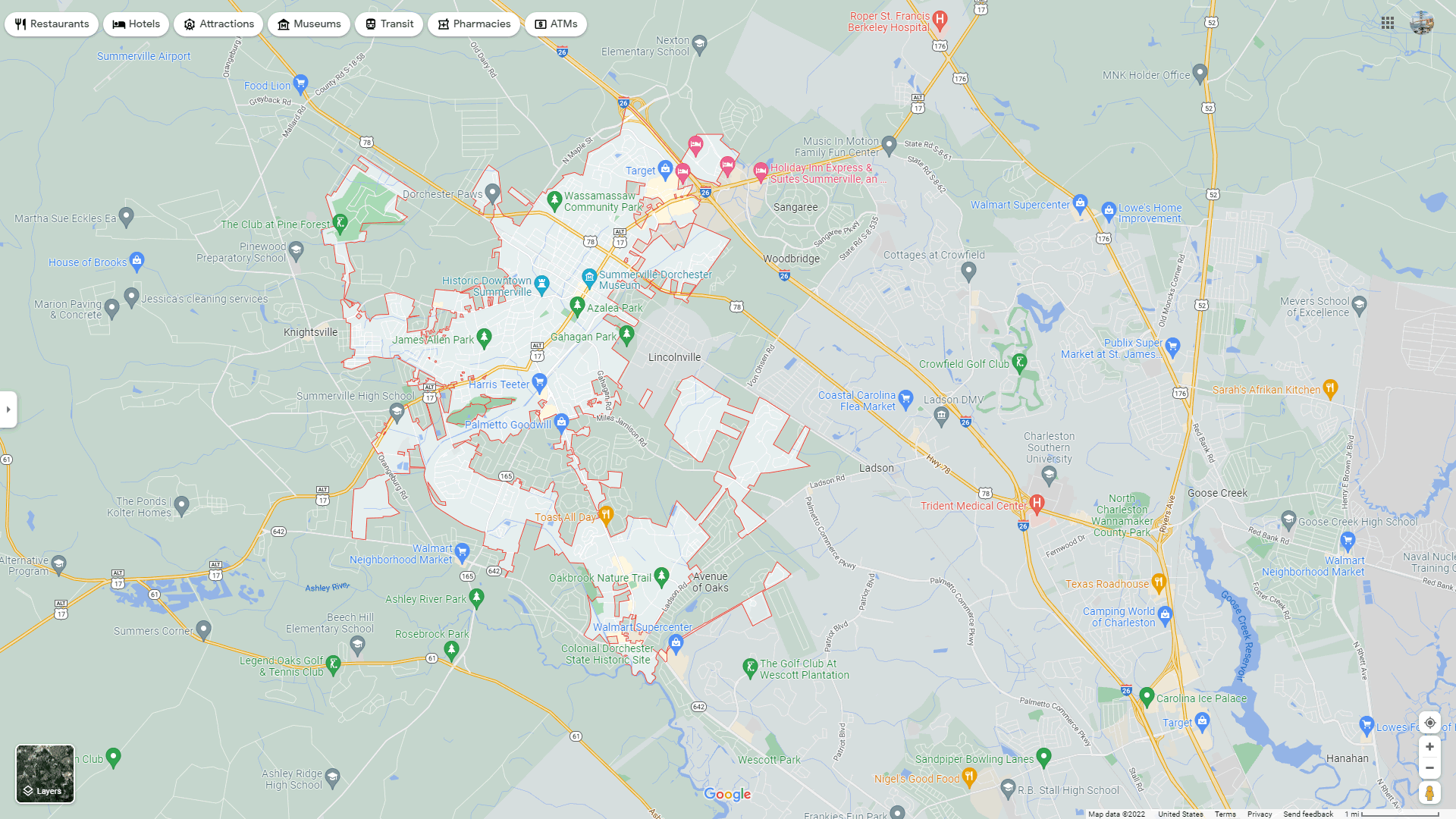Image resolution: width=1456 pixels, height=819 pixels.
Task: Click the Knightsville place label
Action: [311, 332]
